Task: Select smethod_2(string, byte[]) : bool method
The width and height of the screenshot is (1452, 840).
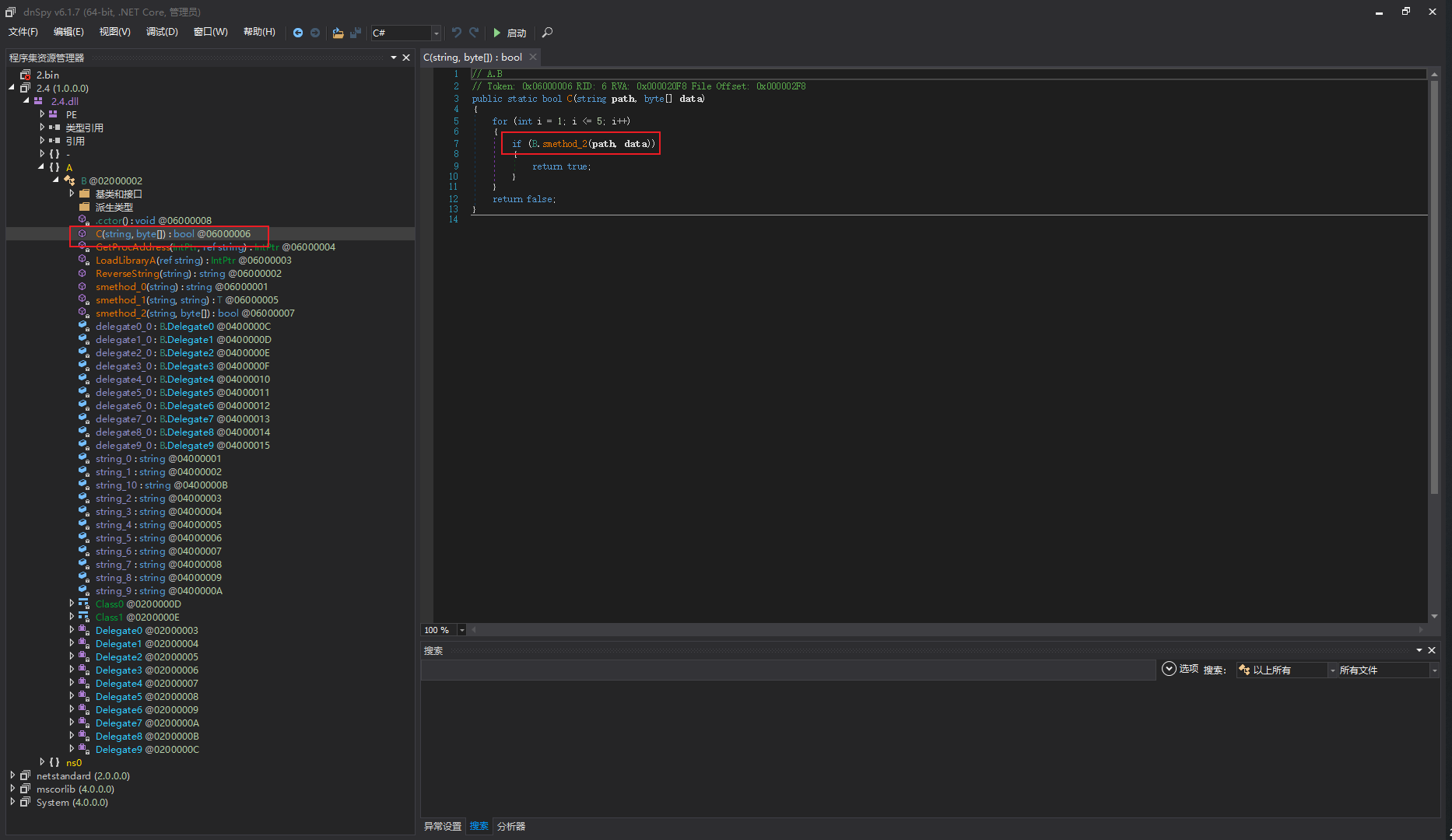Action: [x=195, y=313]
